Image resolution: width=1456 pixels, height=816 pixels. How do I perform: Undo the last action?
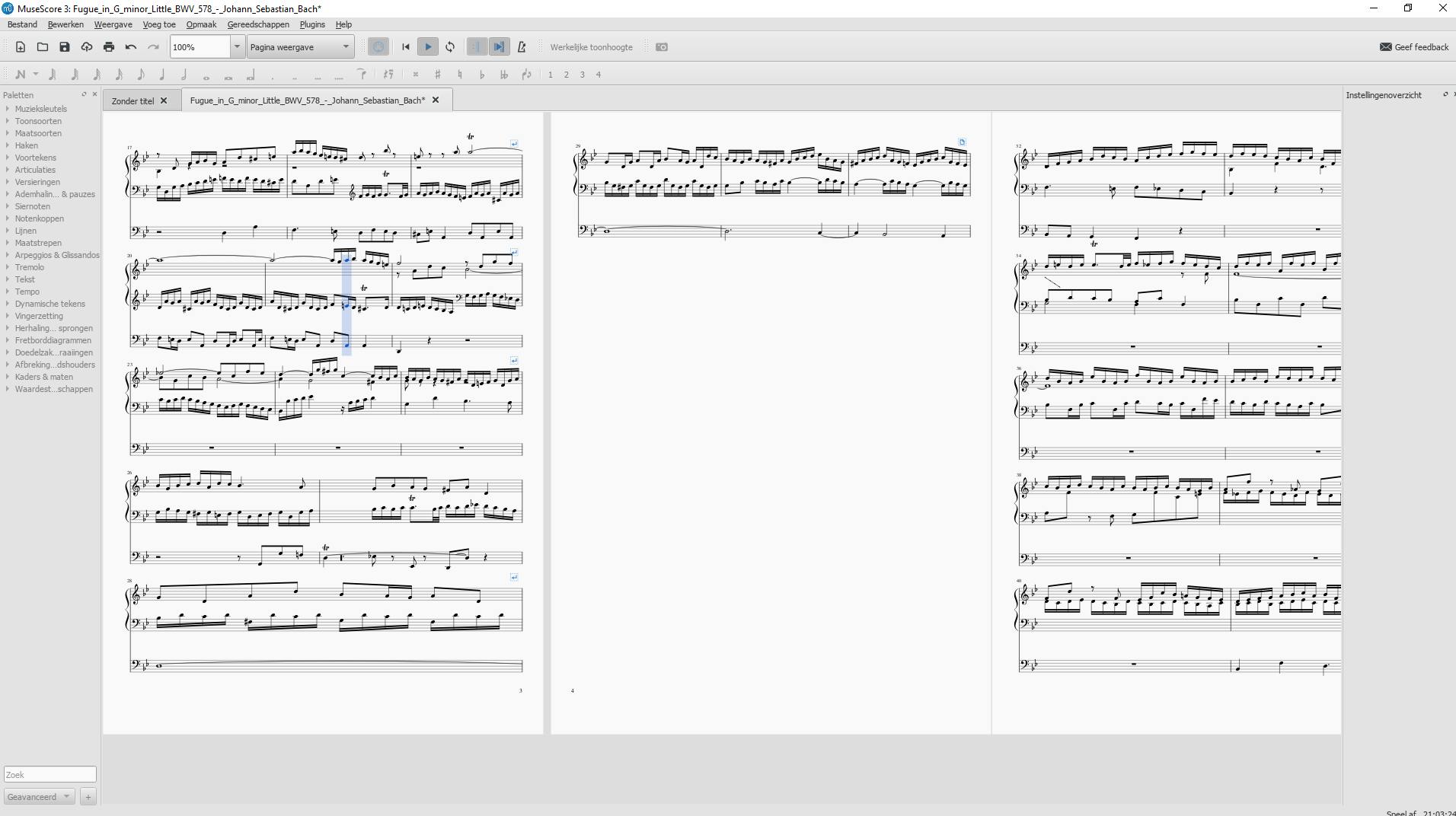coord(131,47)
